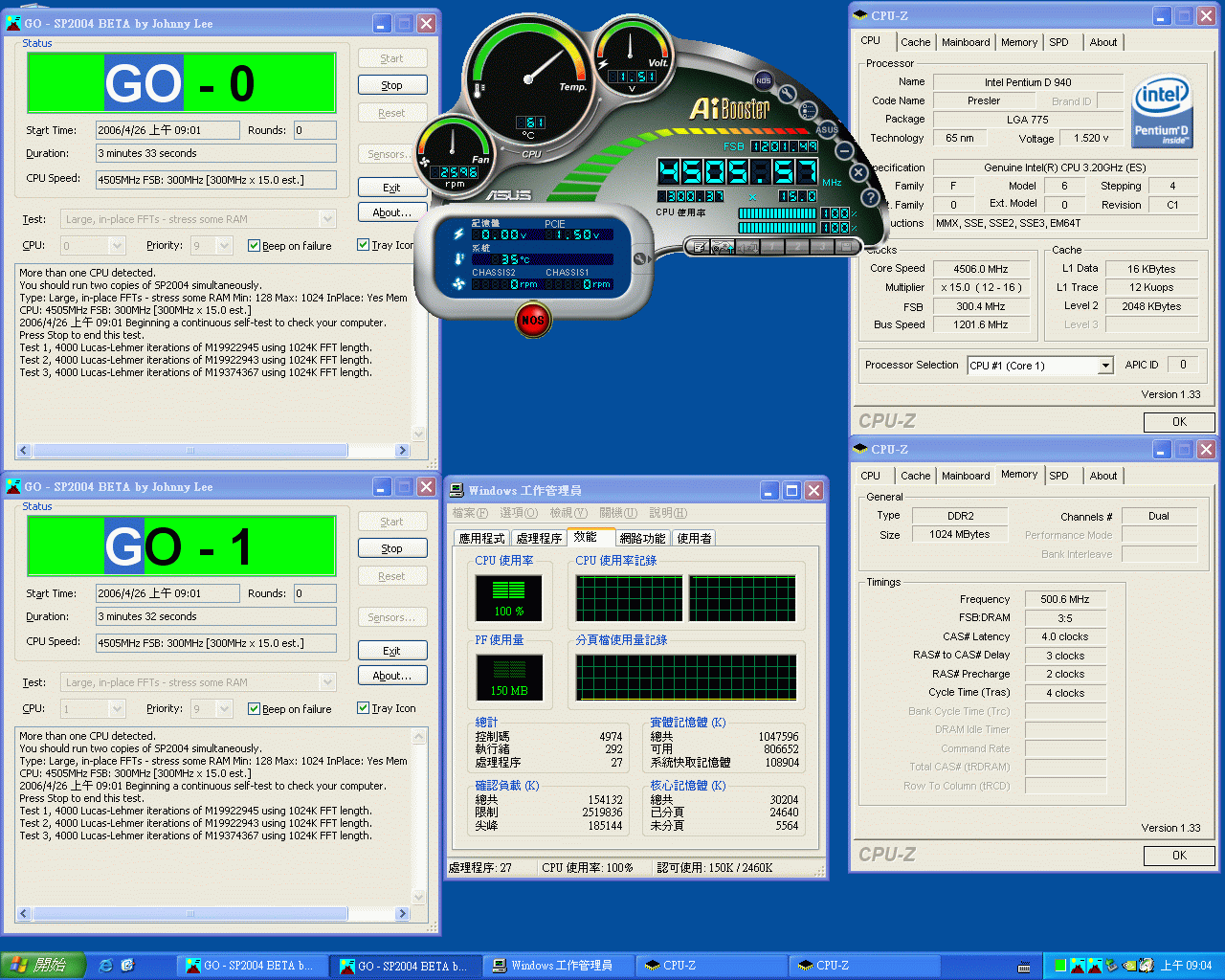Image resolution: width=1225 pixels, height=980 pixels.
Task: Open the 說明(H) menu in Task Manager
Action: coord(668,513)
